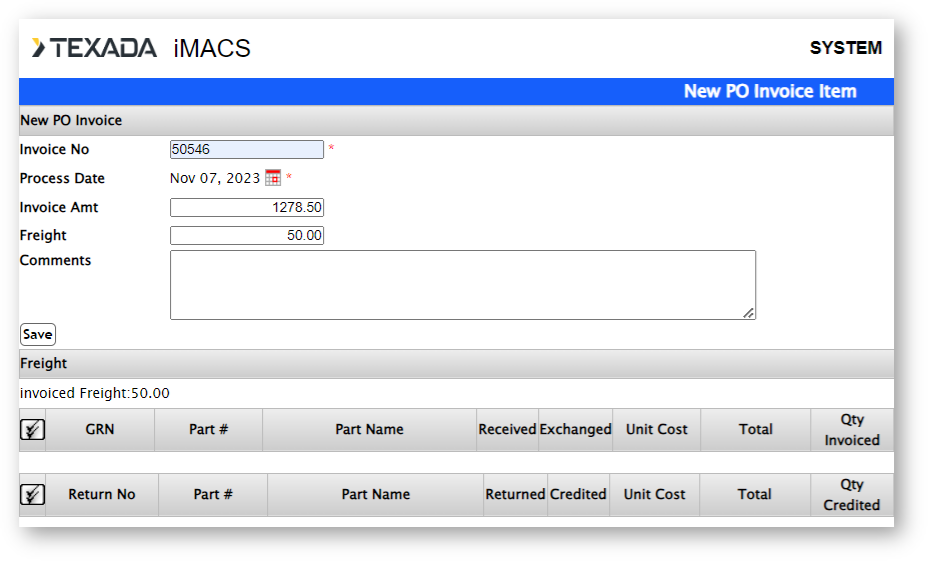Image resolution: width=928 pixels, height=561 pixels.
Task: Click the Exchanged column header
Action: [x=575, y=430]
